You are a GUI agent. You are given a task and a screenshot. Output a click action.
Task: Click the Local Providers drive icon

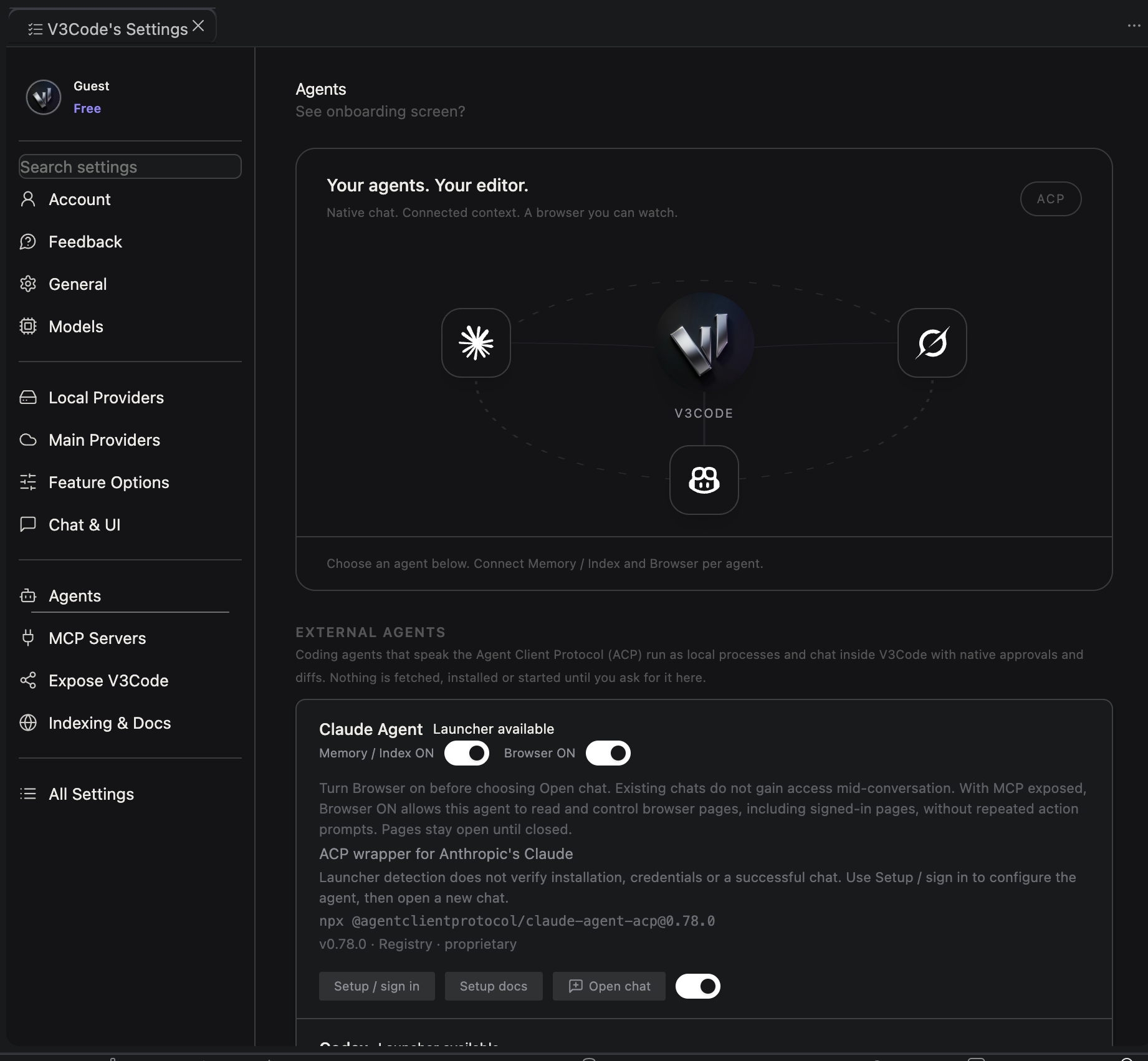click(x=28, y=398)
